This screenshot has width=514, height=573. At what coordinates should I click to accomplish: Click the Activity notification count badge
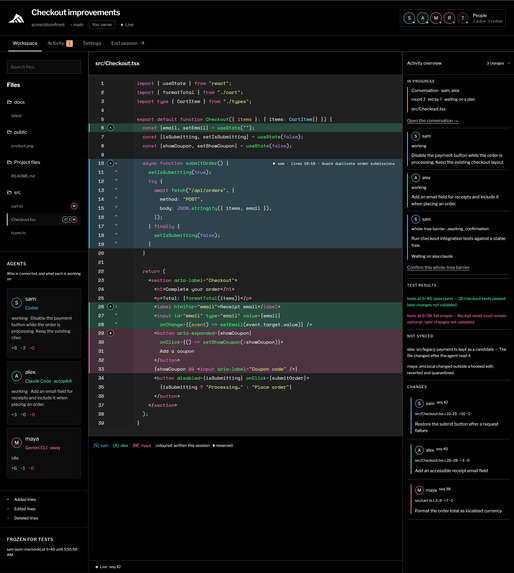point(69,43)
